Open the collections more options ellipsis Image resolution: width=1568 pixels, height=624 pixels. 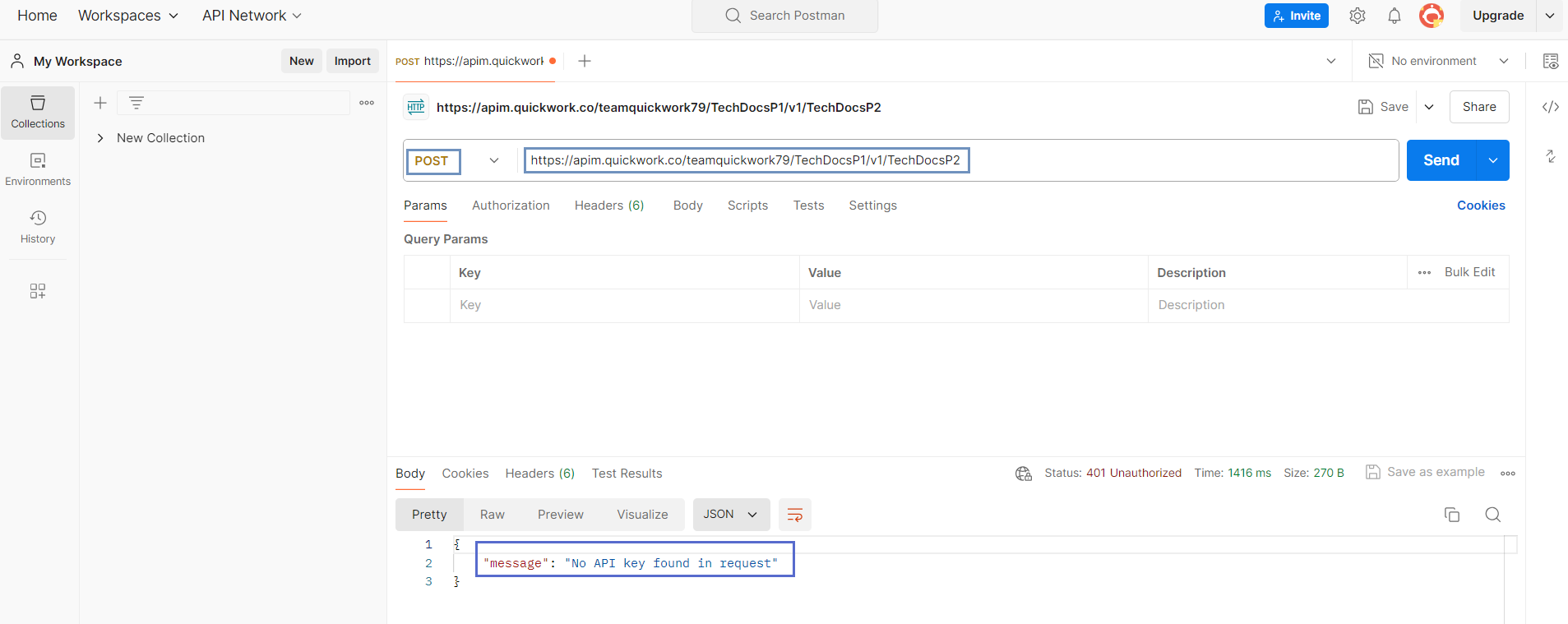367,103
